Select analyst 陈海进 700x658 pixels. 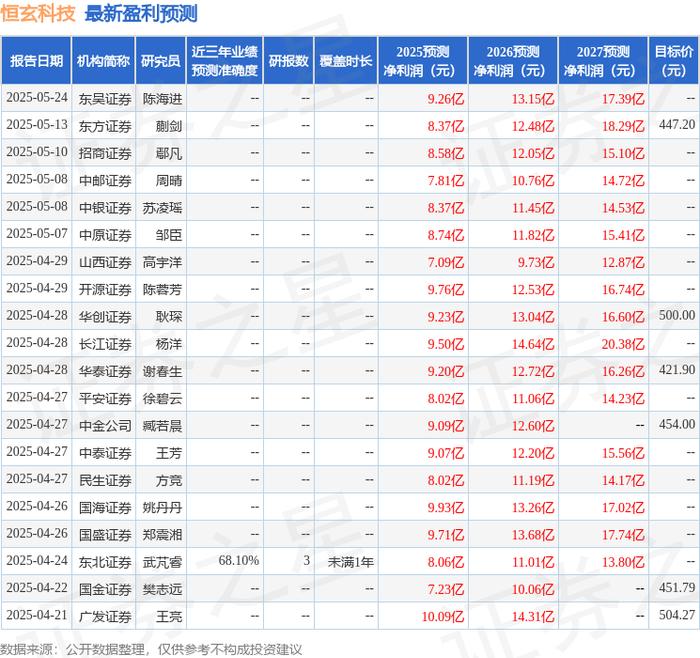tap(162, 99)
